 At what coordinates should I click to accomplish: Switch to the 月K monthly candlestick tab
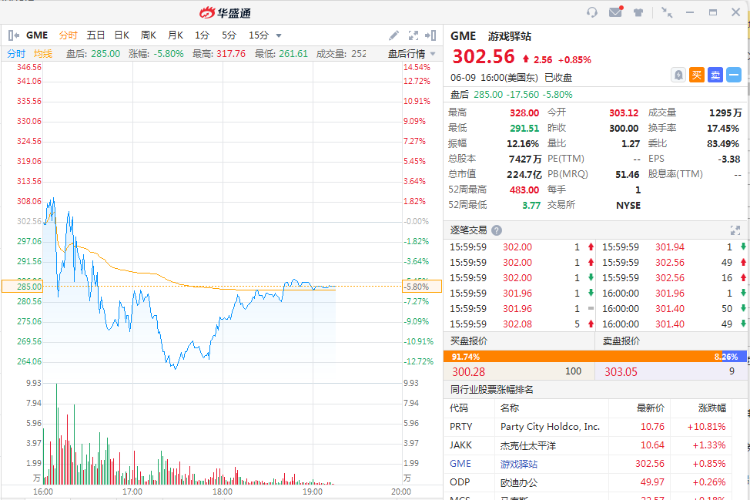pos(175,35)
